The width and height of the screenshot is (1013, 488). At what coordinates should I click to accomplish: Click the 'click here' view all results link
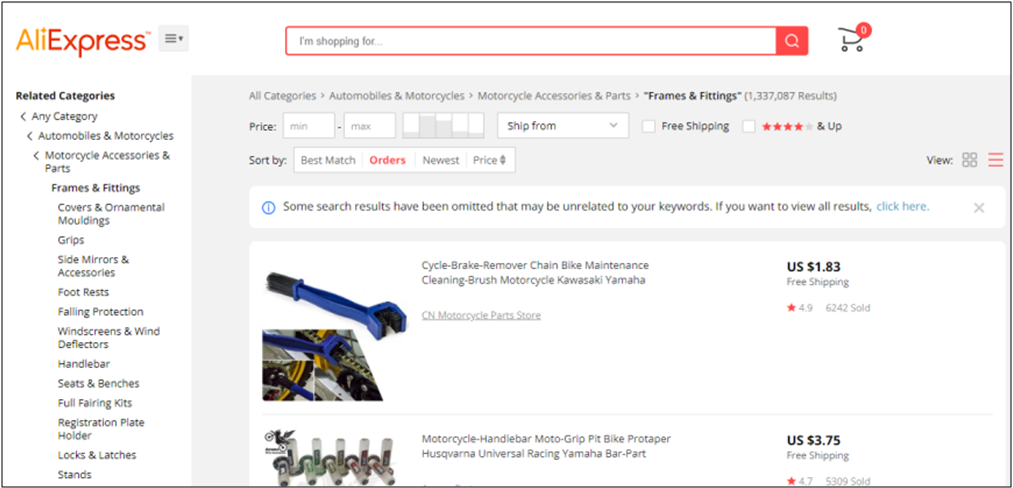[902, 207]
